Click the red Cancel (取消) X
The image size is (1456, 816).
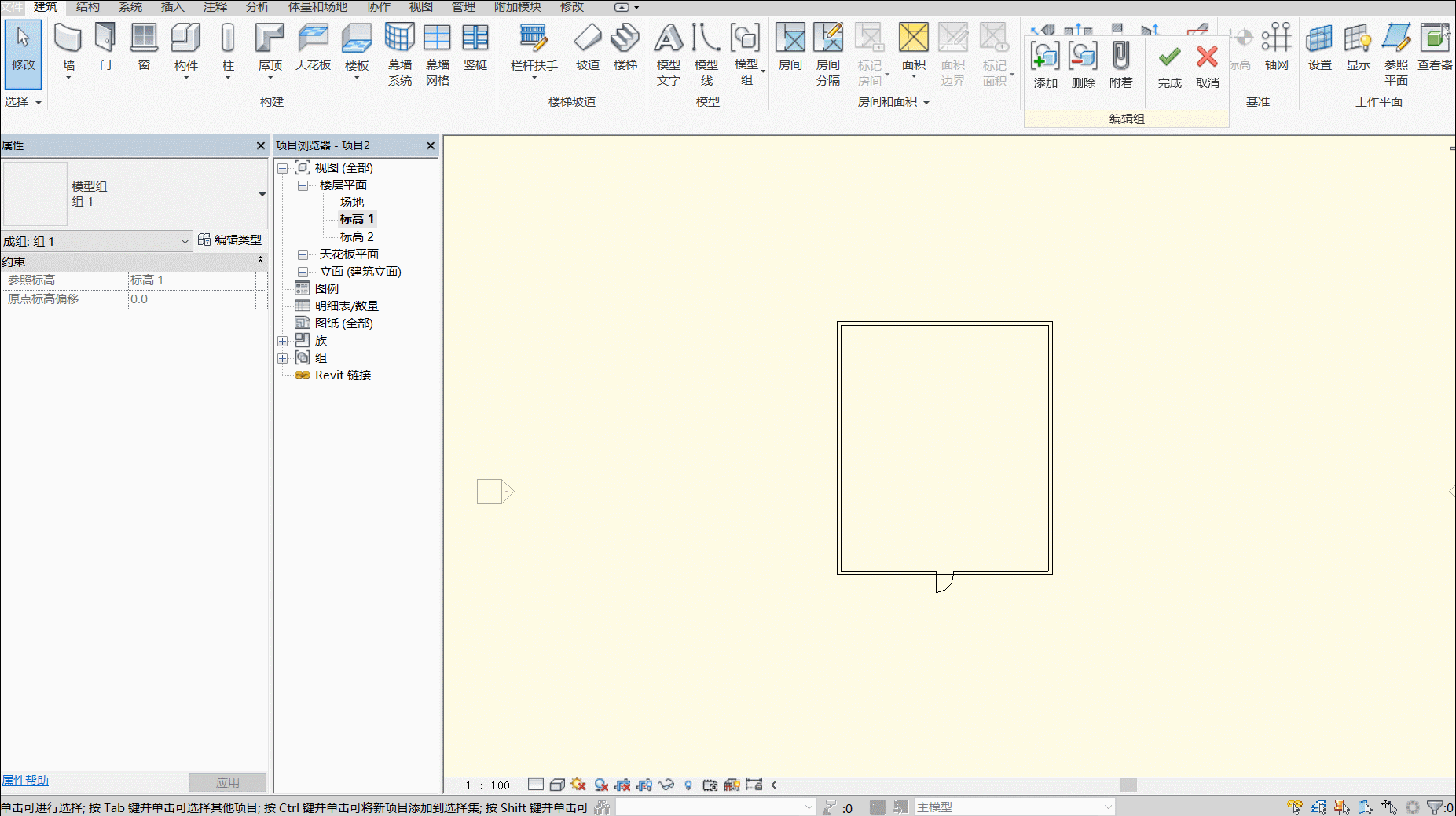1207,64
